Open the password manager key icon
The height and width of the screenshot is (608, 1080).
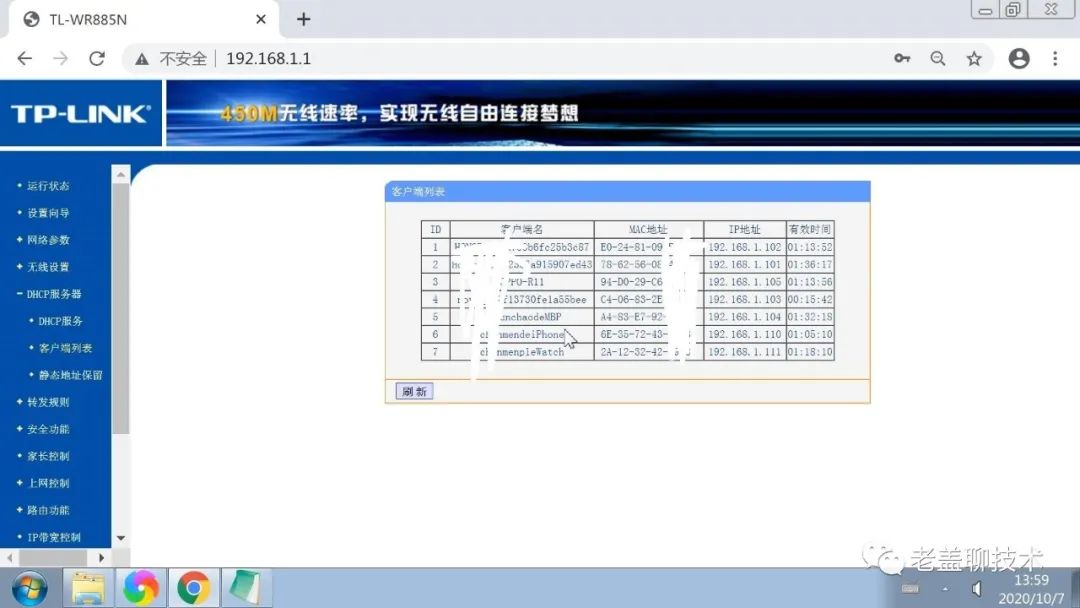[x=901, y=58]
